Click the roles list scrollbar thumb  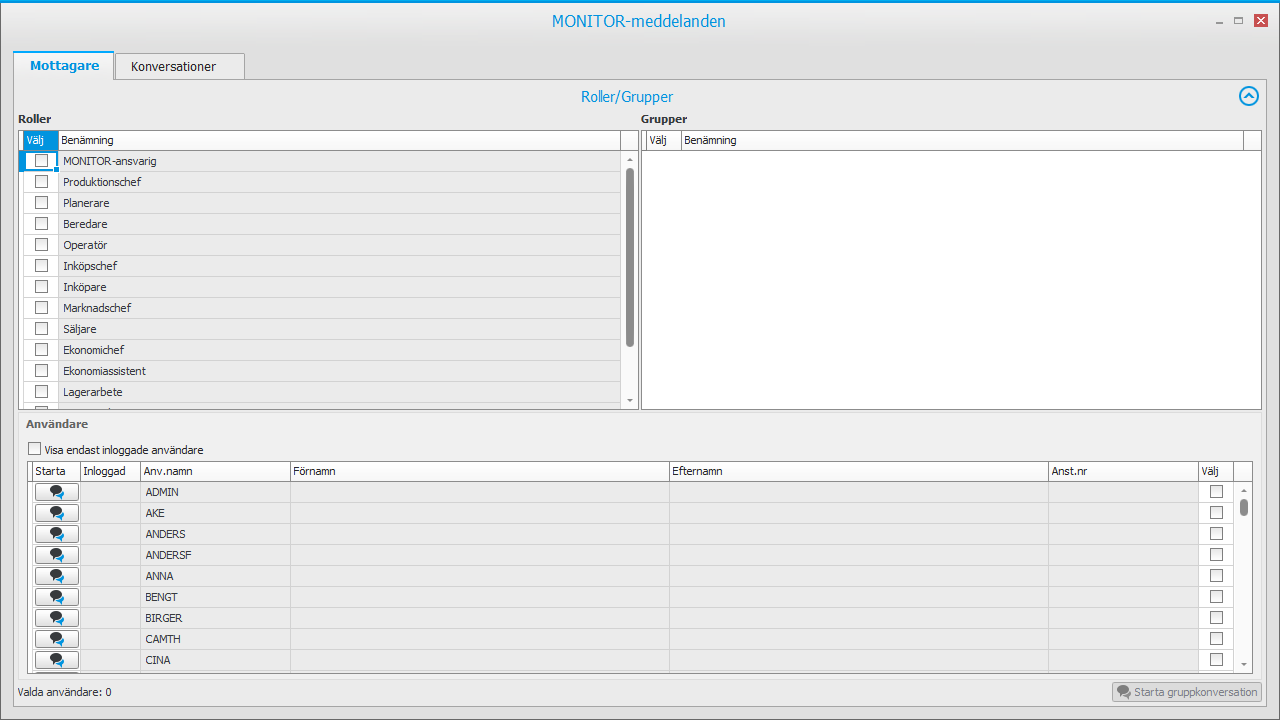point(630,257)
